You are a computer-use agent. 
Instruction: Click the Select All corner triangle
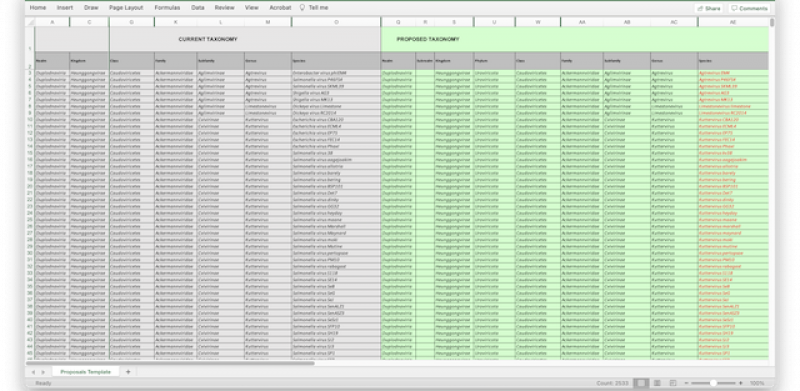click(31, 22)
